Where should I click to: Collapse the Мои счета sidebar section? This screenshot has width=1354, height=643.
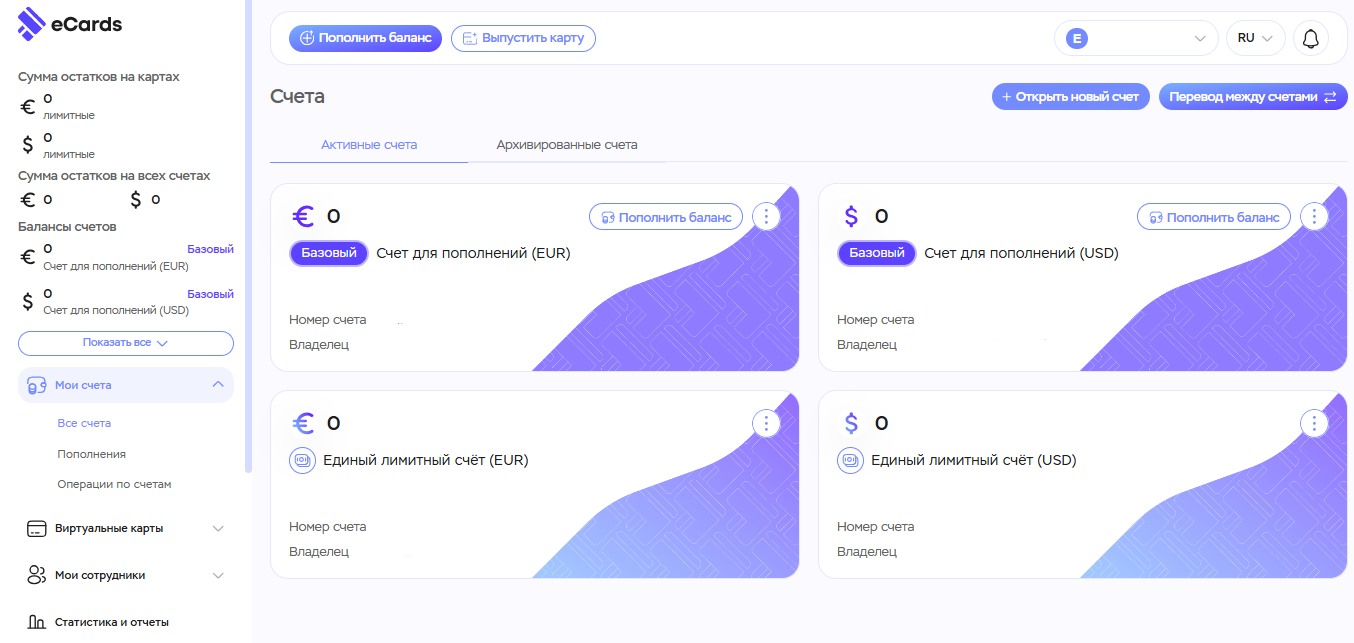coord(218,385)
